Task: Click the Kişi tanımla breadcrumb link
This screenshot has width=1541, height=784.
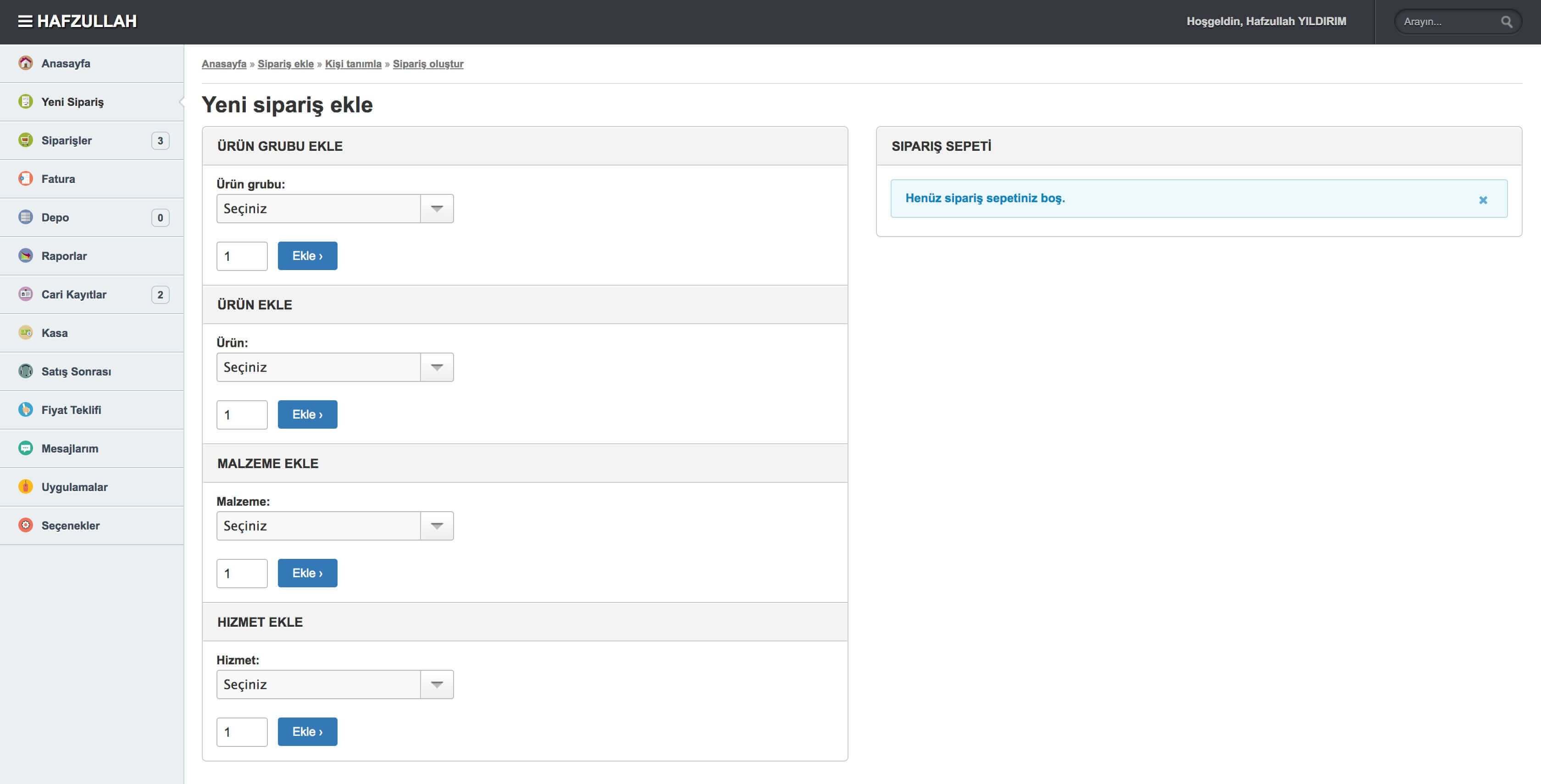Action: [353, 64]
